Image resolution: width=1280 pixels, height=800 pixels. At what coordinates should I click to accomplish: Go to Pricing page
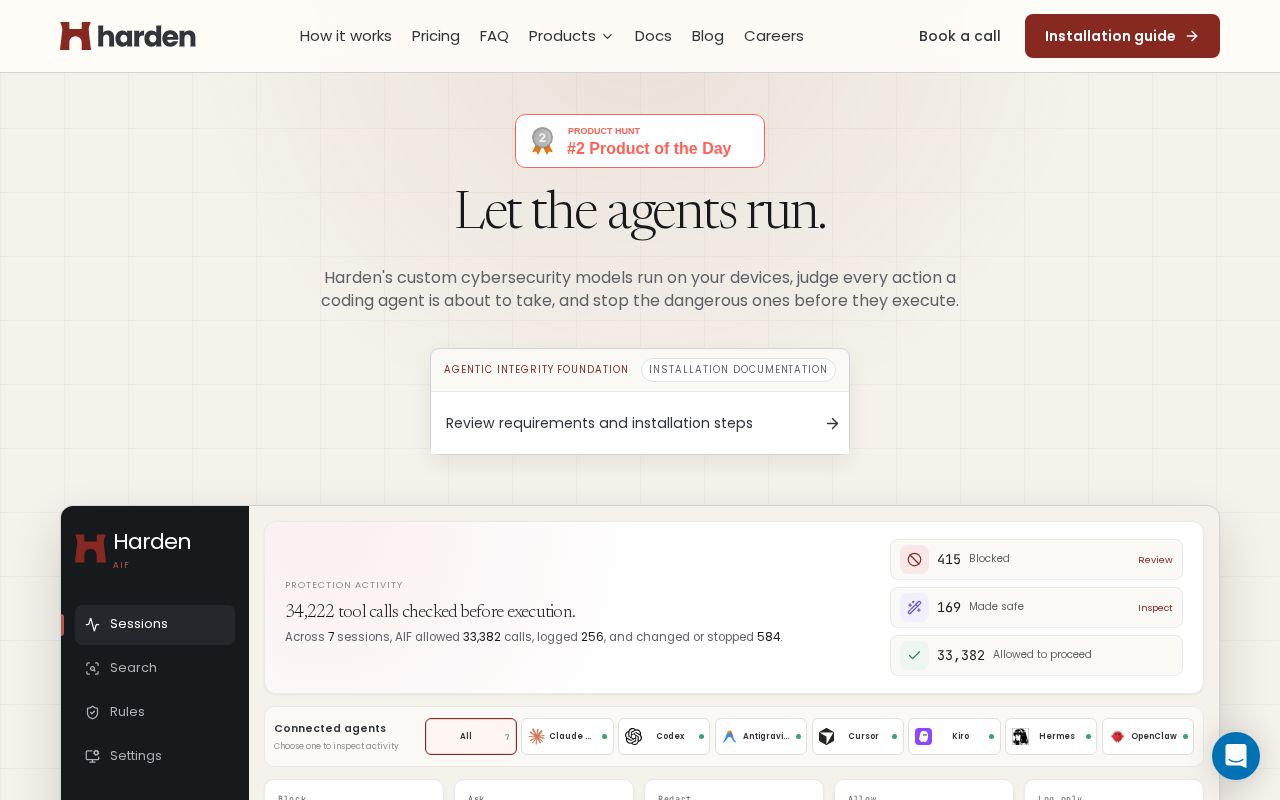point(436,36)
